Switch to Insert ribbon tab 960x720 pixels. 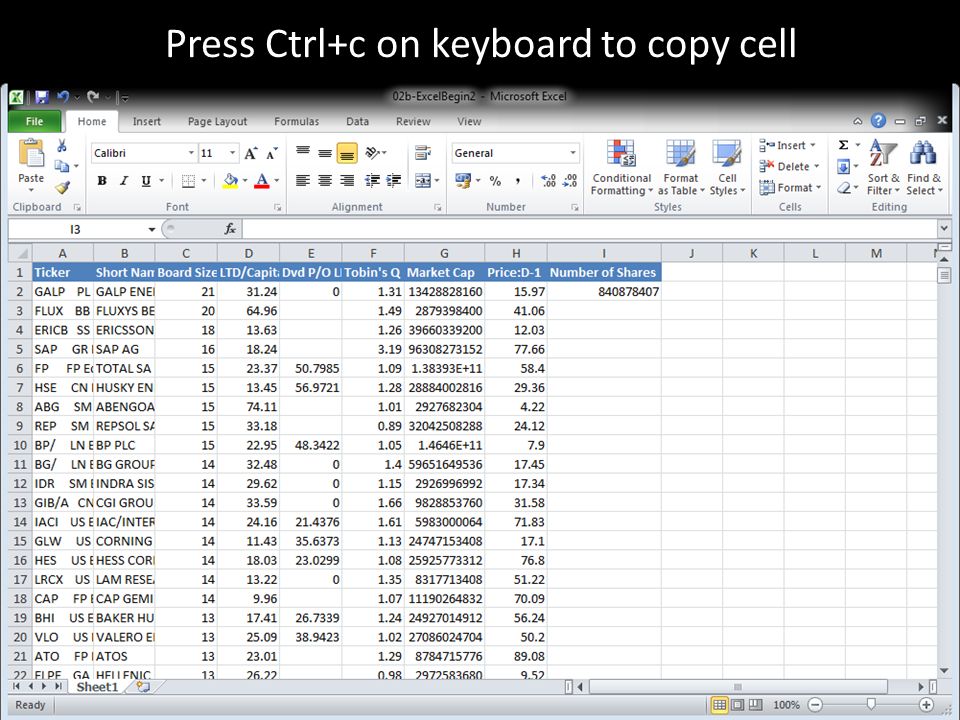[146, 121]
